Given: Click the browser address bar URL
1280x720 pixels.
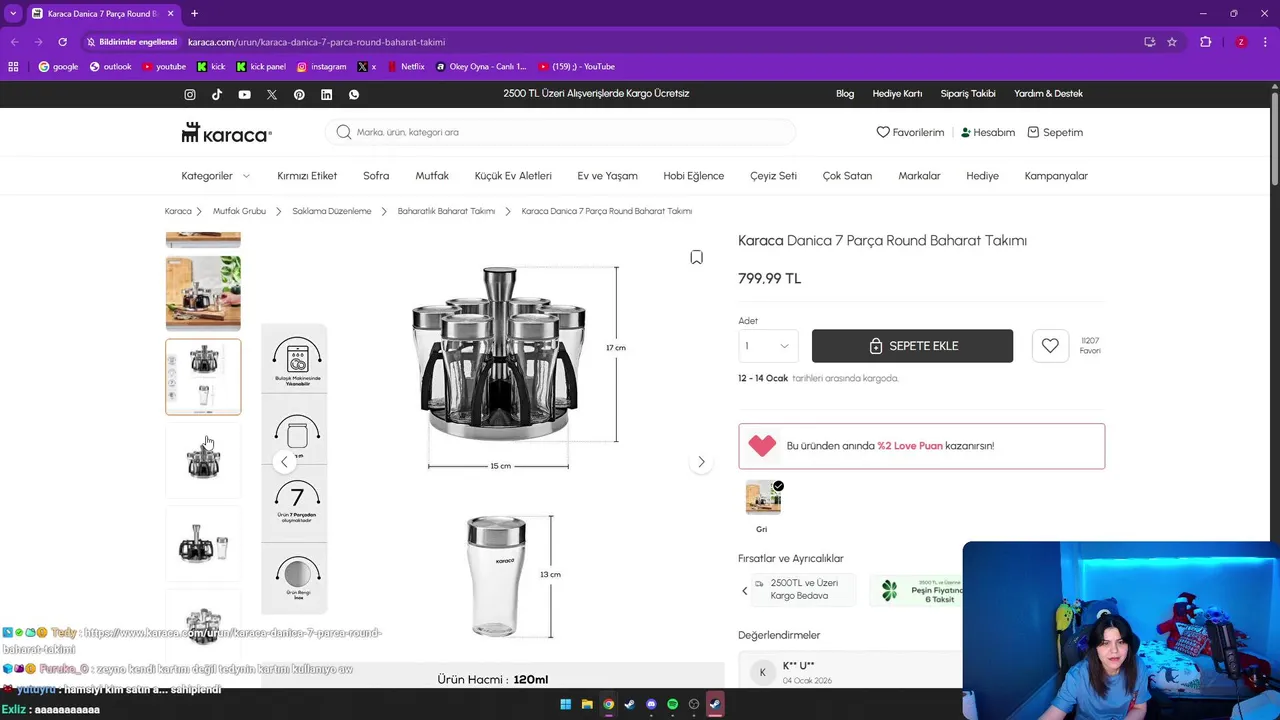Looking at the screenshot, I should [x=316, y=42].
